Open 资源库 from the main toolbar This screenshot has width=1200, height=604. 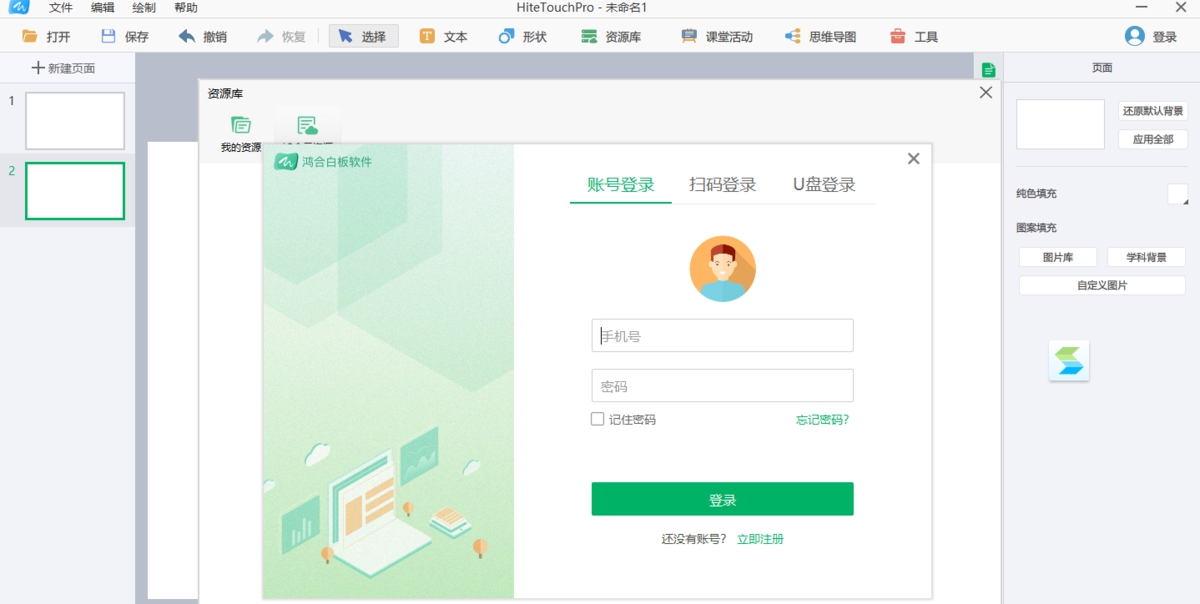coord(611,37)
